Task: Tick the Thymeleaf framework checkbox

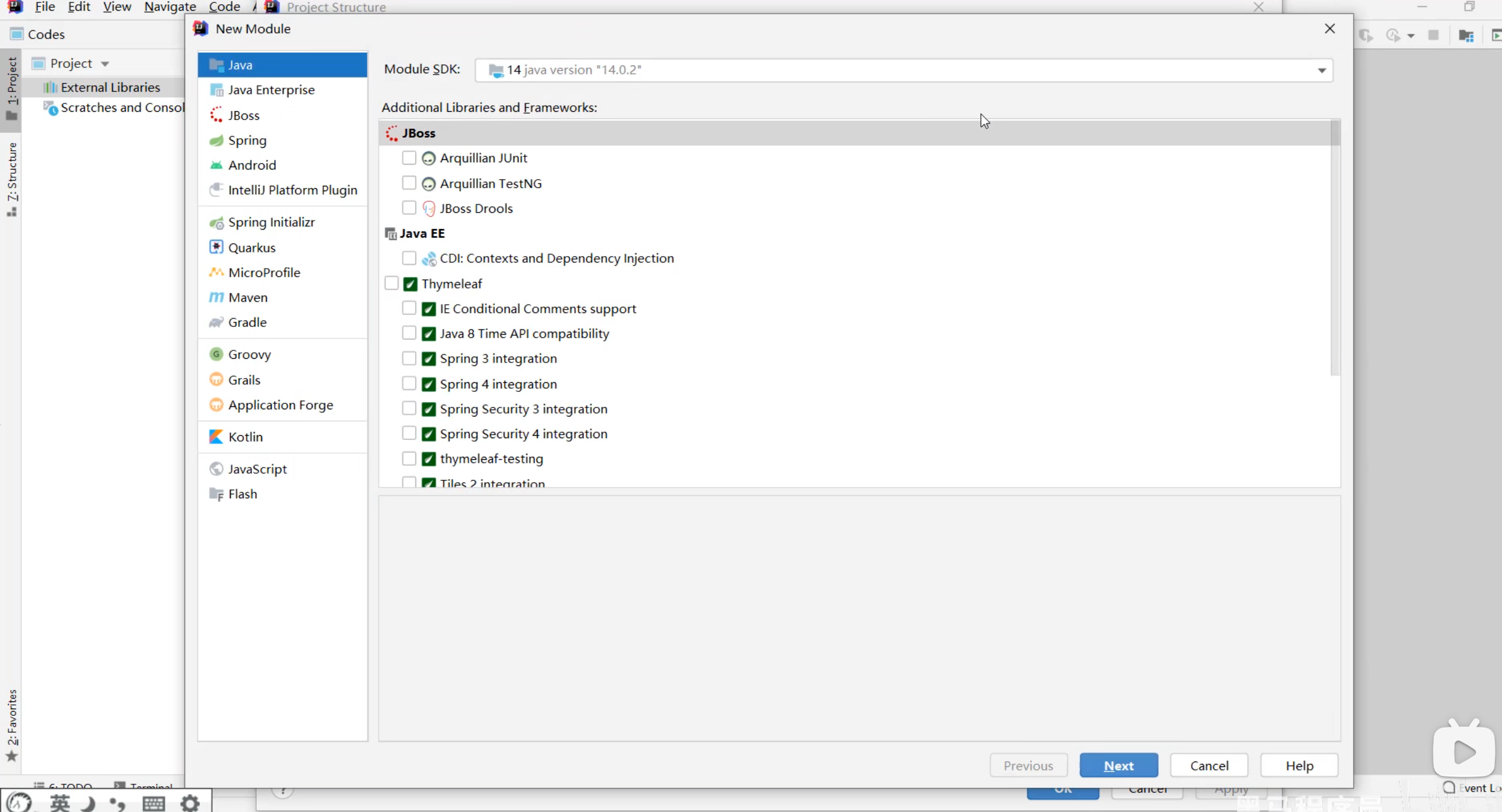Action: 391,284
